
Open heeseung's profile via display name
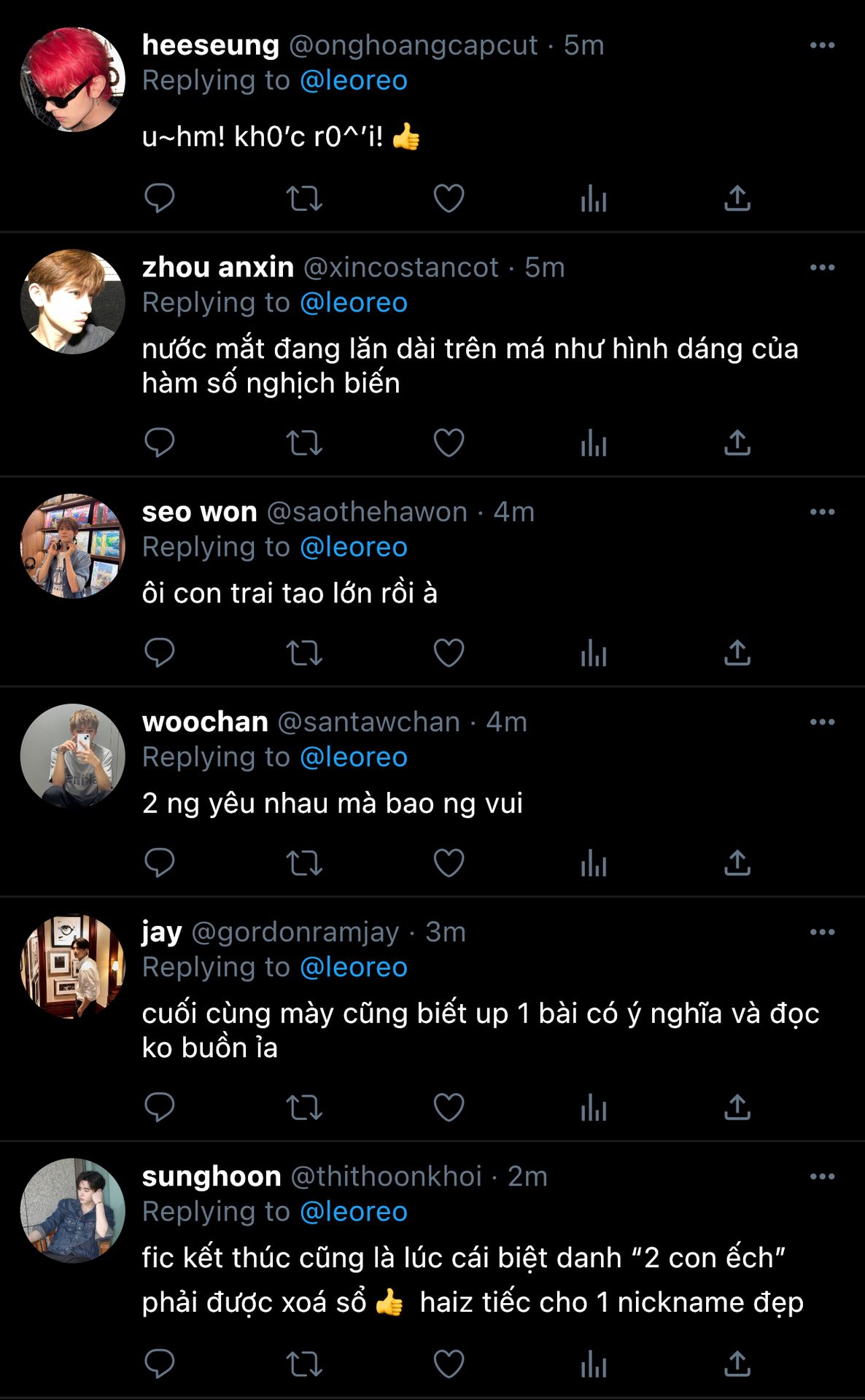click(211, 45)
